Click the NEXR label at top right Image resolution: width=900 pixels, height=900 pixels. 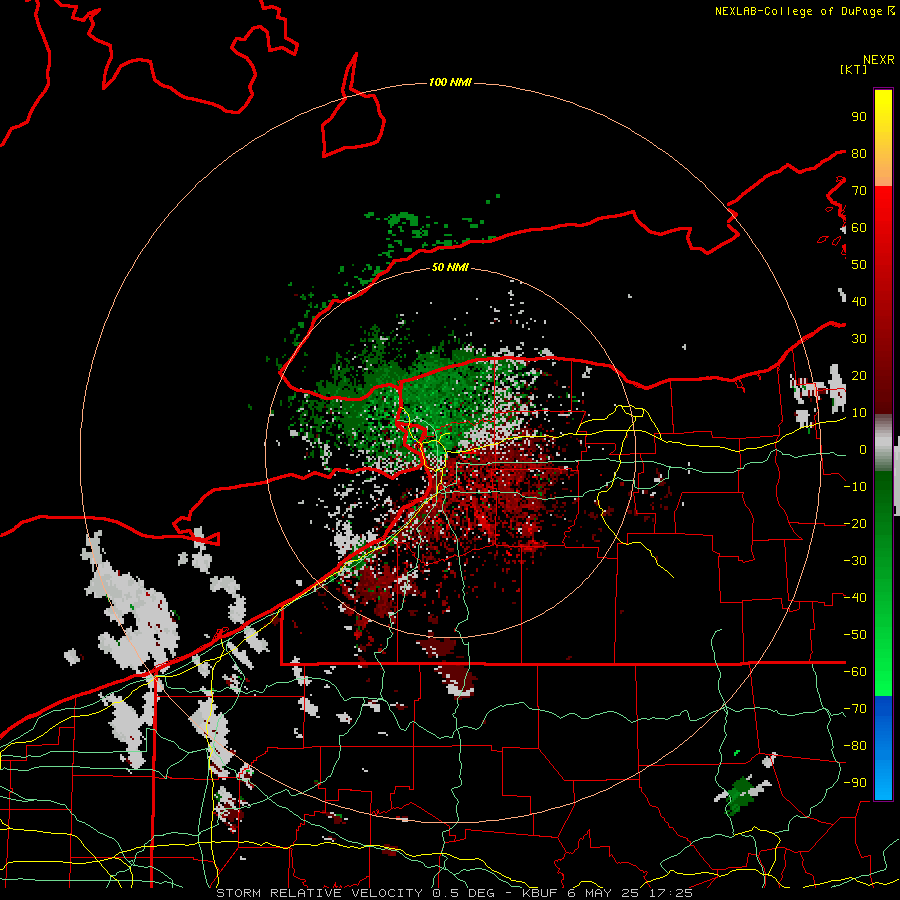click(x=879, y=60)
